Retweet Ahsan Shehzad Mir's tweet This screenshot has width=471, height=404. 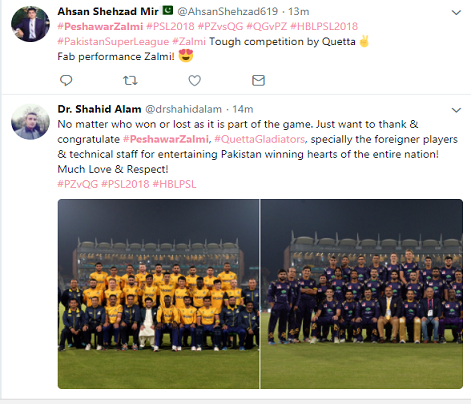coord(130,80)
